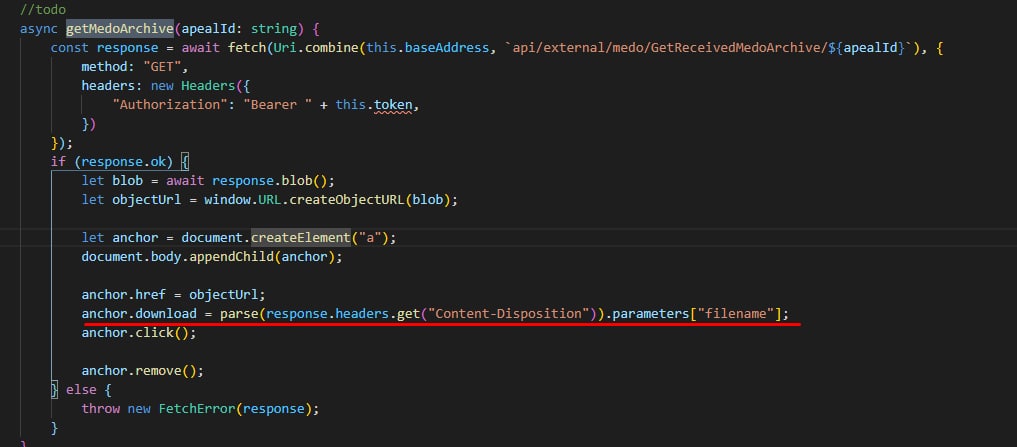This screenshot has height=447, width=1017.
Task: Click the GetReceivedMedoArchive URL template string
Action: tap(709, 48)
